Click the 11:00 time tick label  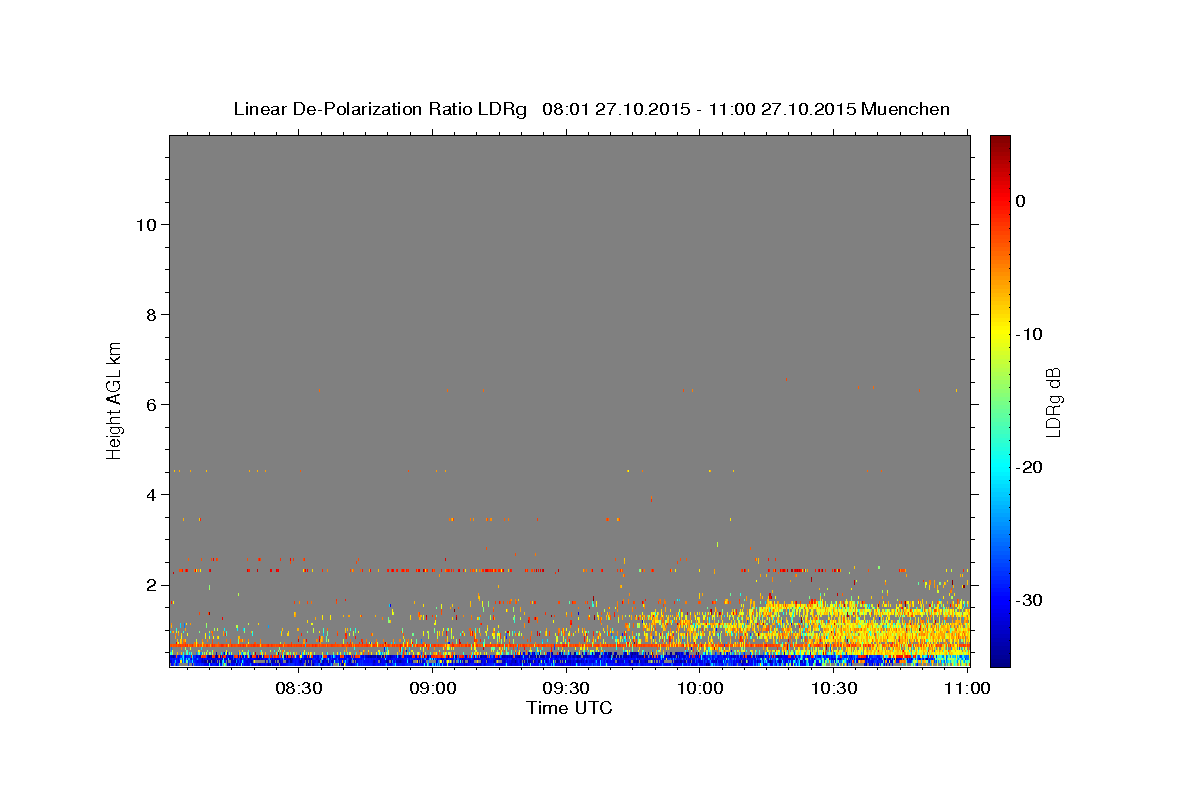(966, 689)
